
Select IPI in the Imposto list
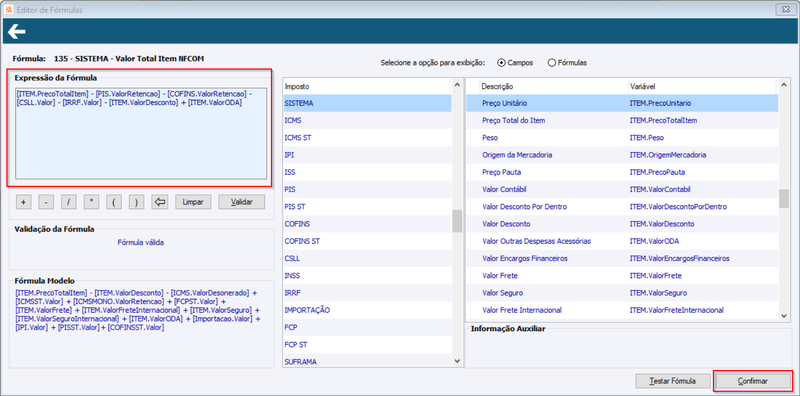point(367,155)
